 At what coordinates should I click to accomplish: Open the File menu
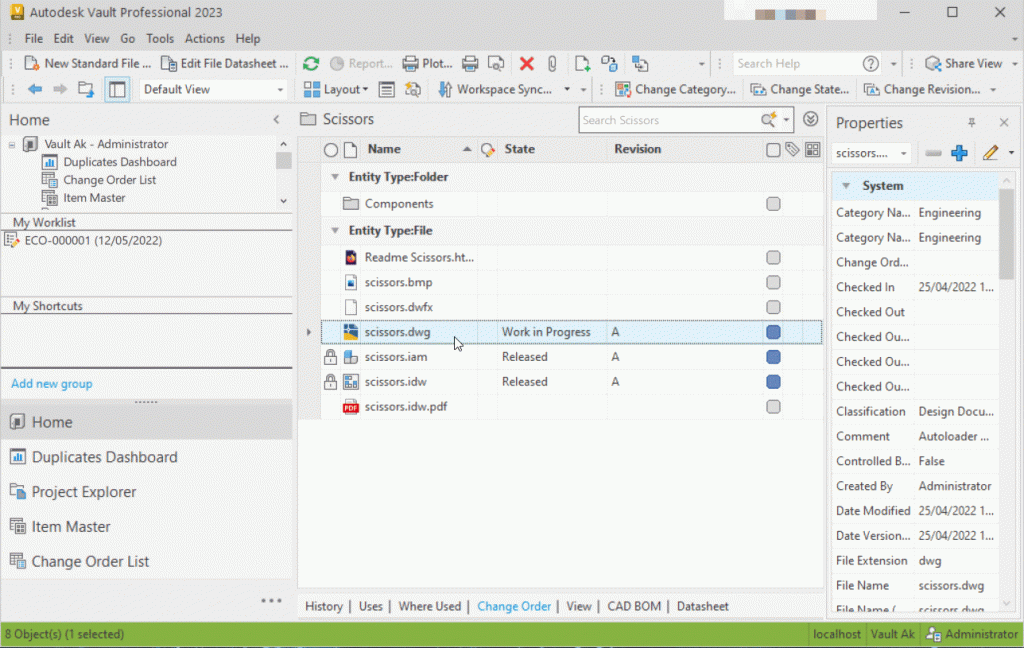coord(33,39)
